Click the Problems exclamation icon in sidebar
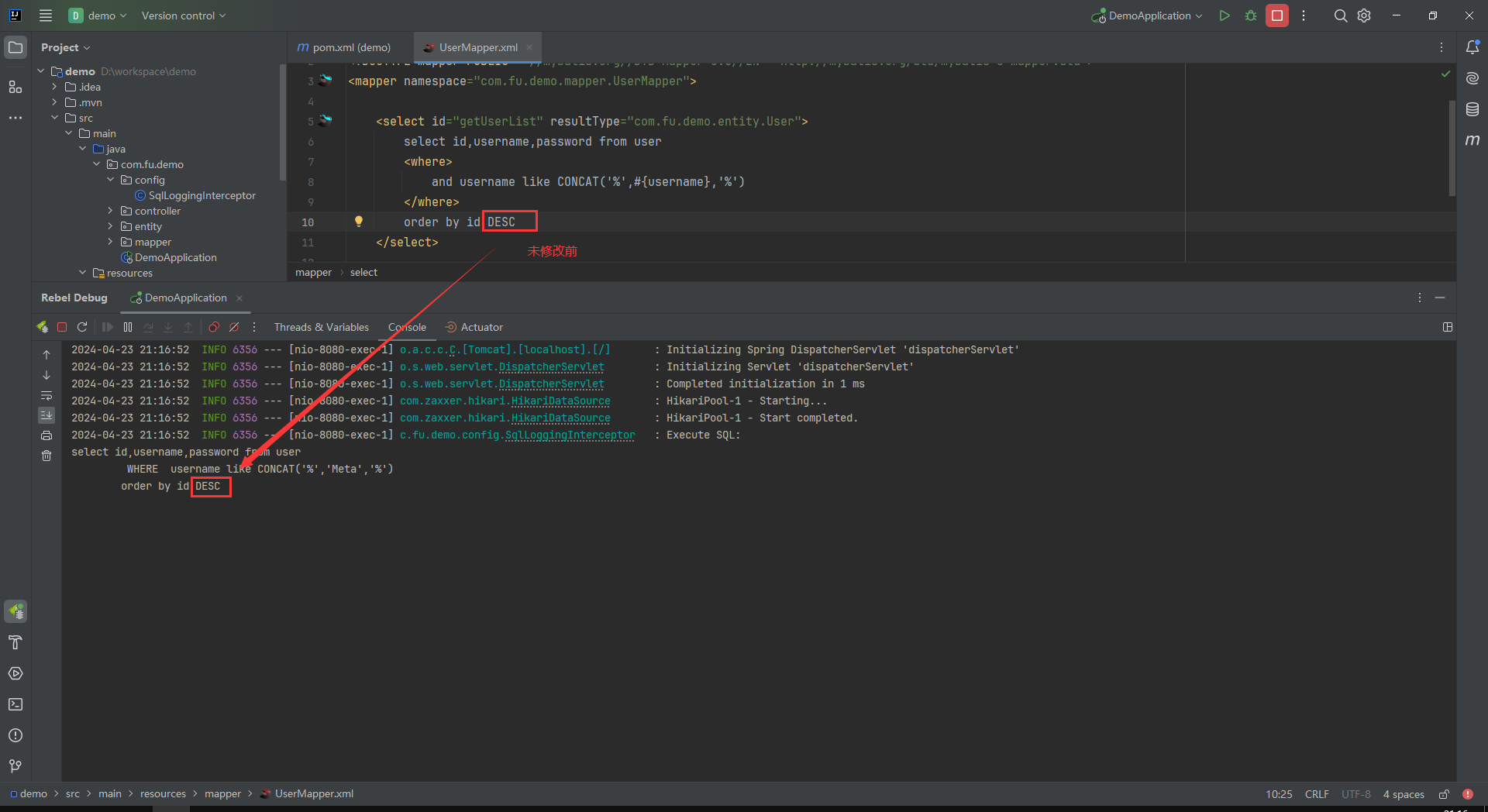 (15, 735)
